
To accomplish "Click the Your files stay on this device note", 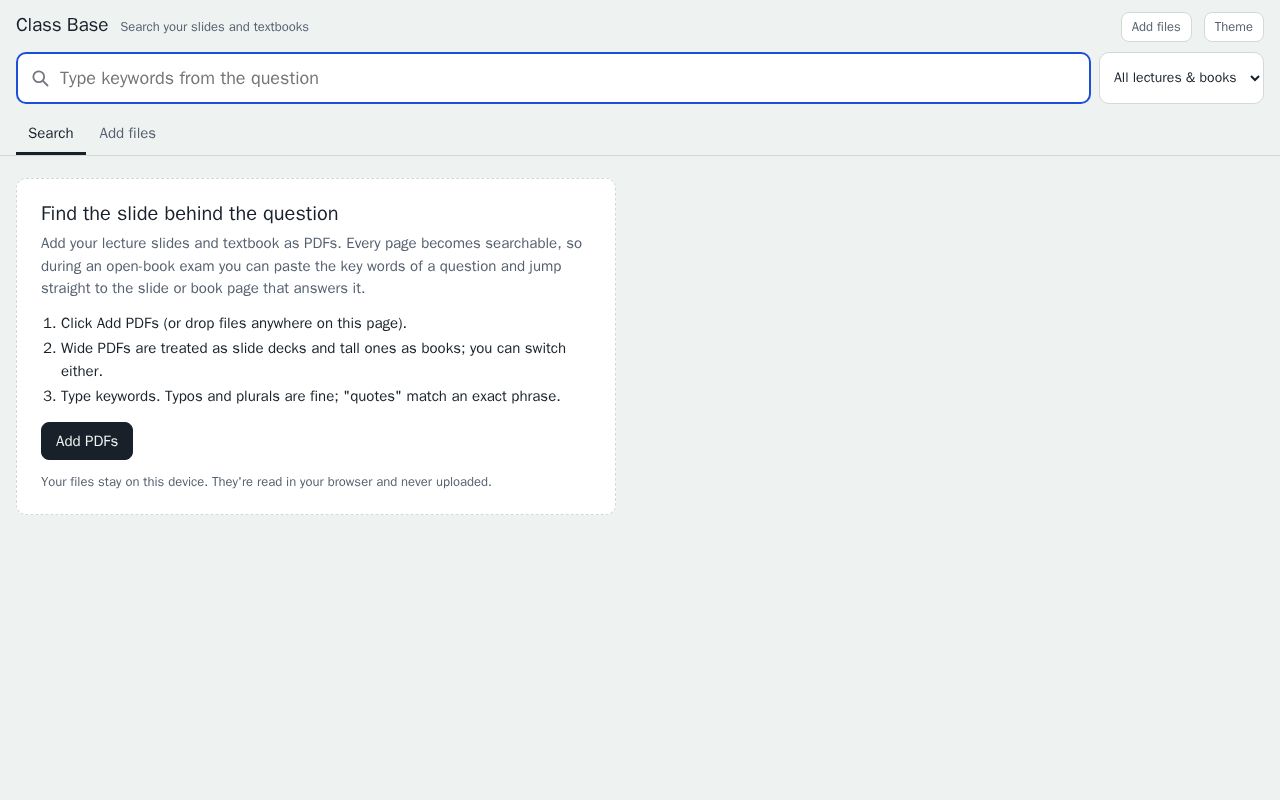I will tap(266, 482).
